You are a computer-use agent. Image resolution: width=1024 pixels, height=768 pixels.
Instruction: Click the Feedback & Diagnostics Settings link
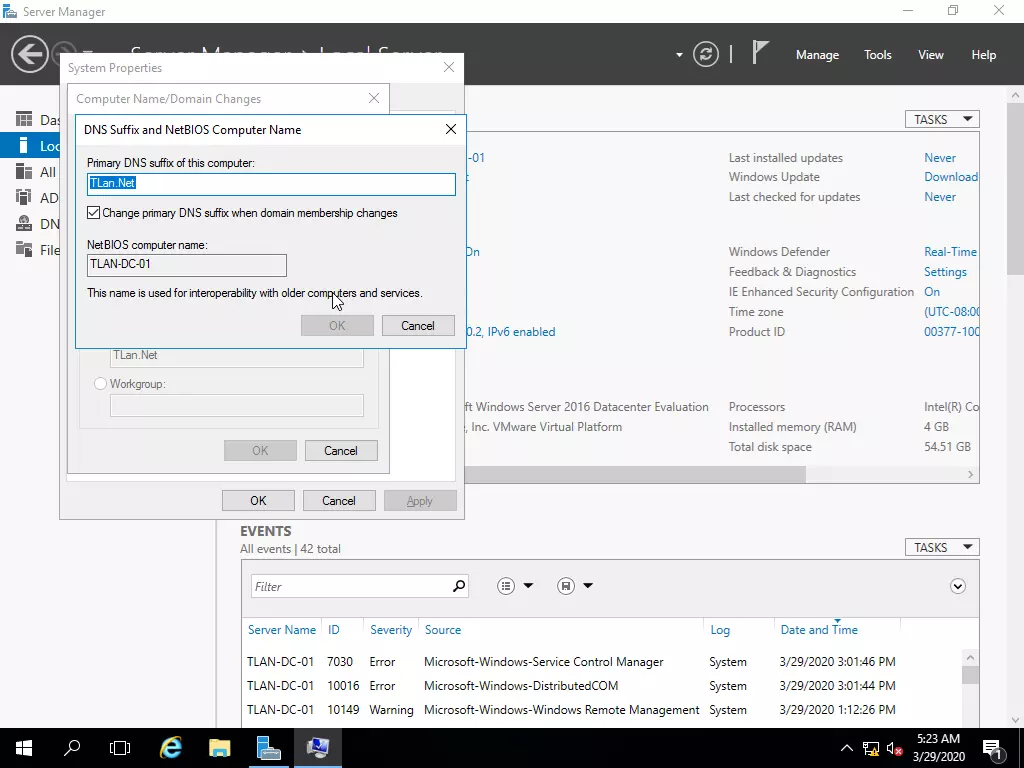(x=945, y=272)
